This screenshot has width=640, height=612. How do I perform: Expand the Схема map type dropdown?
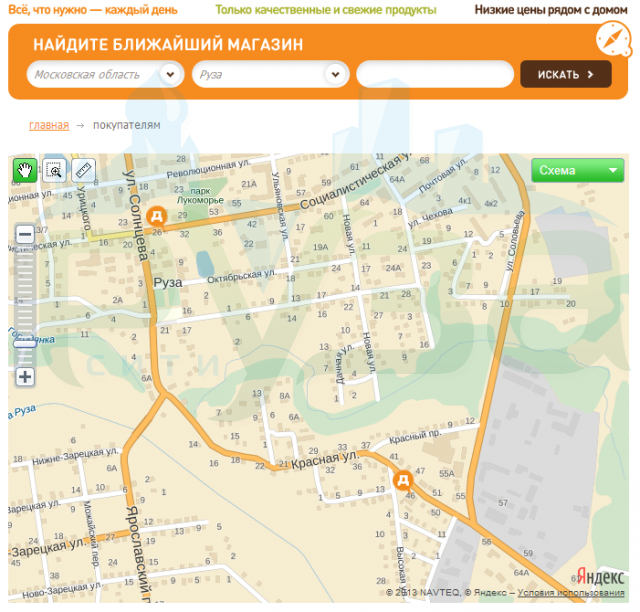pyautogui.click(x=577, y=170)
